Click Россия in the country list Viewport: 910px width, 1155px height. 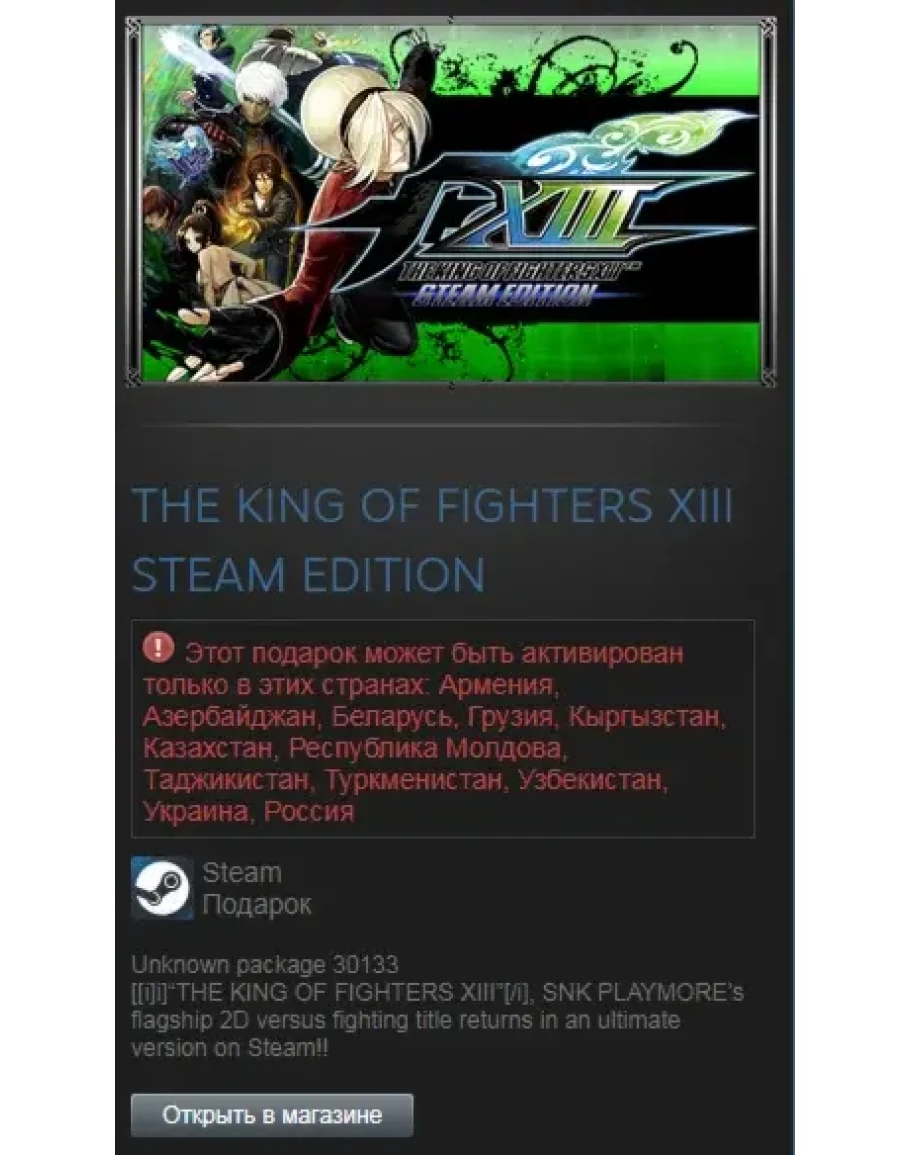click(x=309, y=812)
